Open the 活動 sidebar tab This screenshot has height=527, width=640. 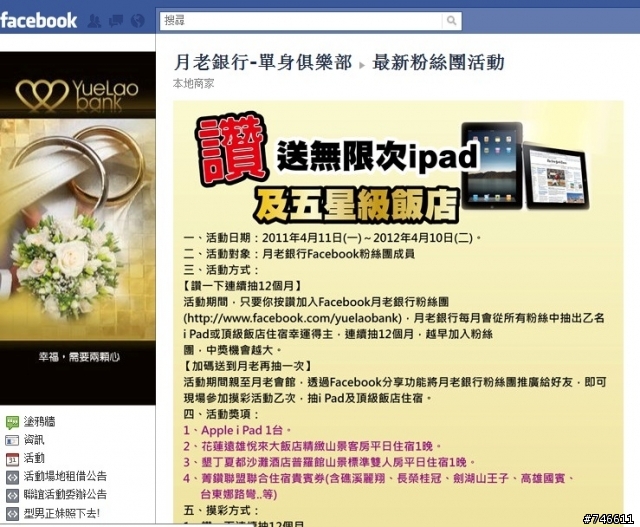[34, 458]
